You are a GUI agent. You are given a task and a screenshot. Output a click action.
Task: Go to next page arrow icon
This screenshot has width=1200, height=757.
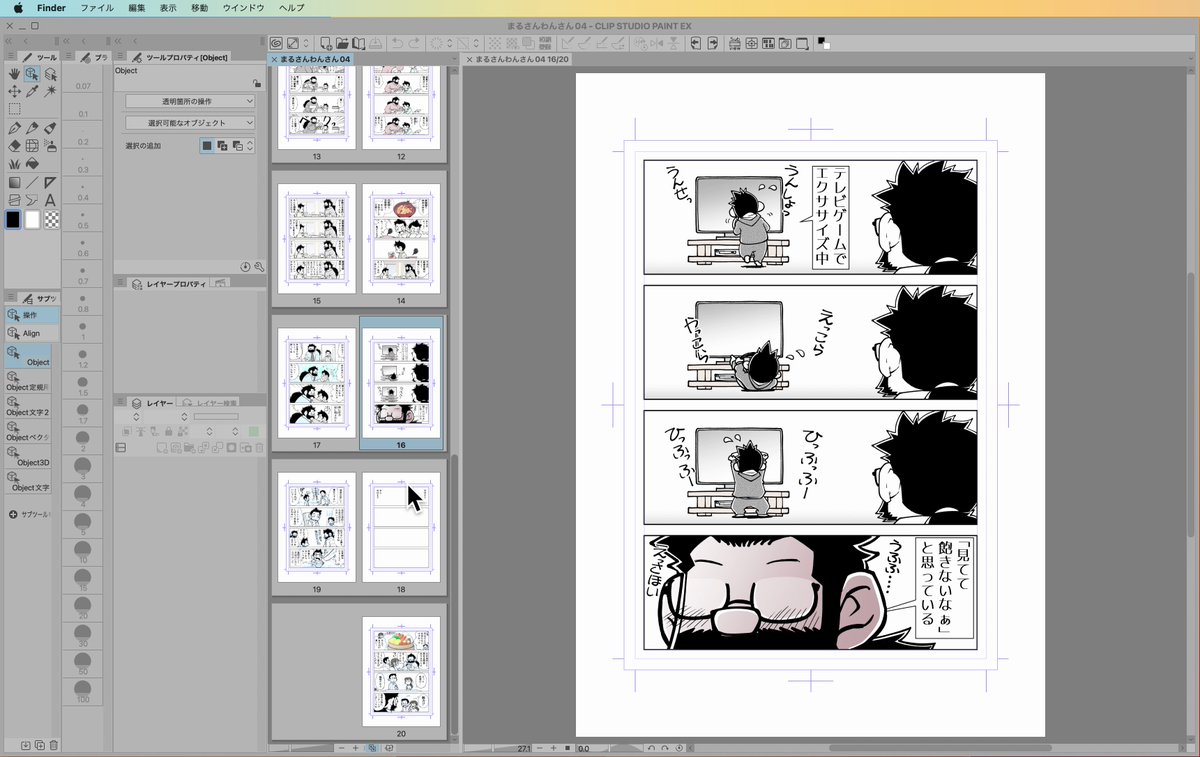click(713, 43)
